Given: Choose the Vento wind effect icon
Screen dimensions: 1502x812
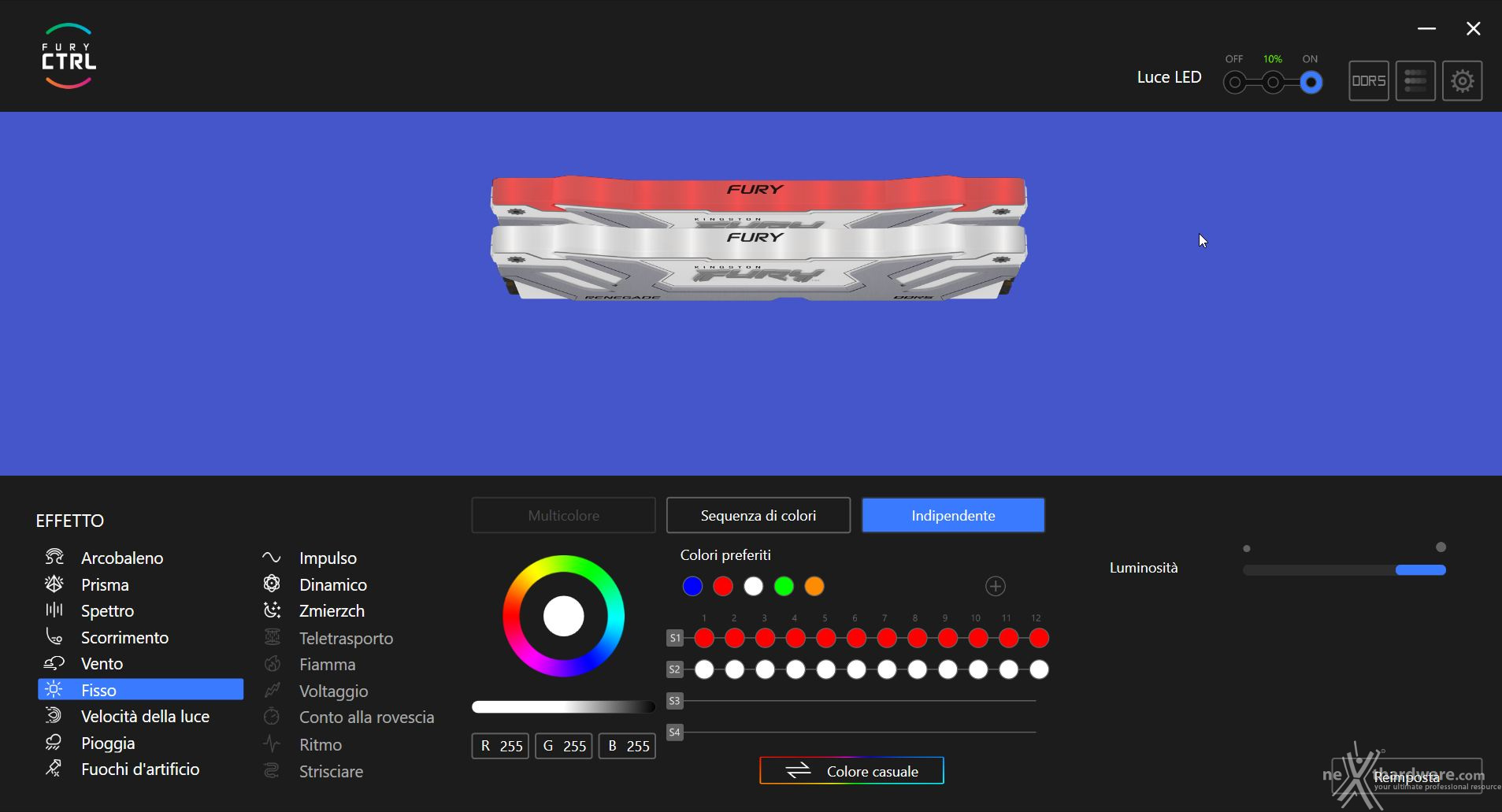Looking at the screenshot, I should pos(54,663).
